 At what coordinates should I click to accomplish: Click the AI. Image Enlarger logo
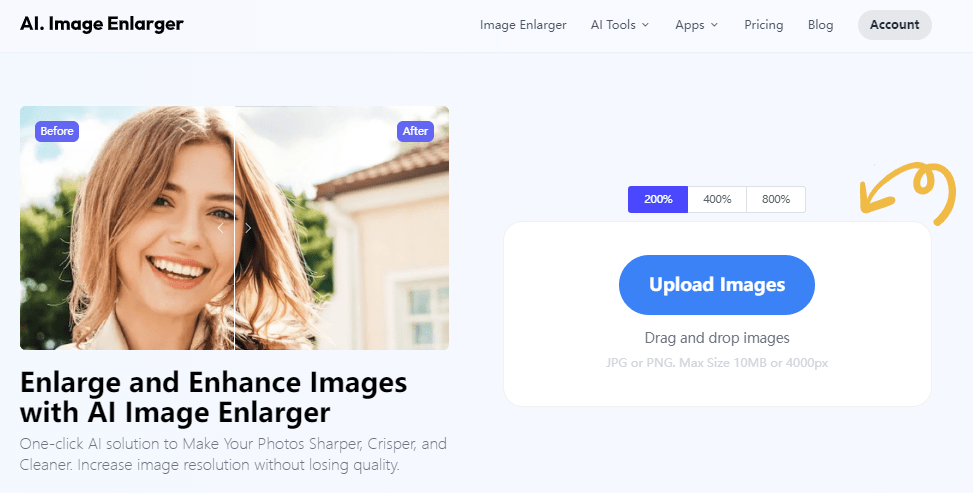click(101, 24)
